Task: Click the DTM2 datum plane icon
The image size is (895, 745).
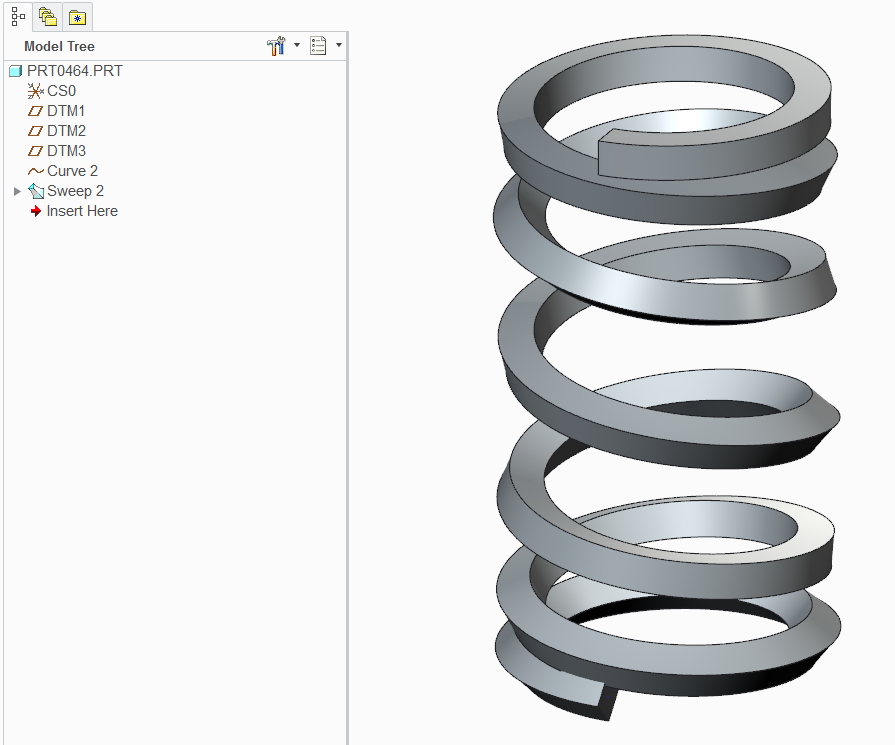Action: (35, 131)
